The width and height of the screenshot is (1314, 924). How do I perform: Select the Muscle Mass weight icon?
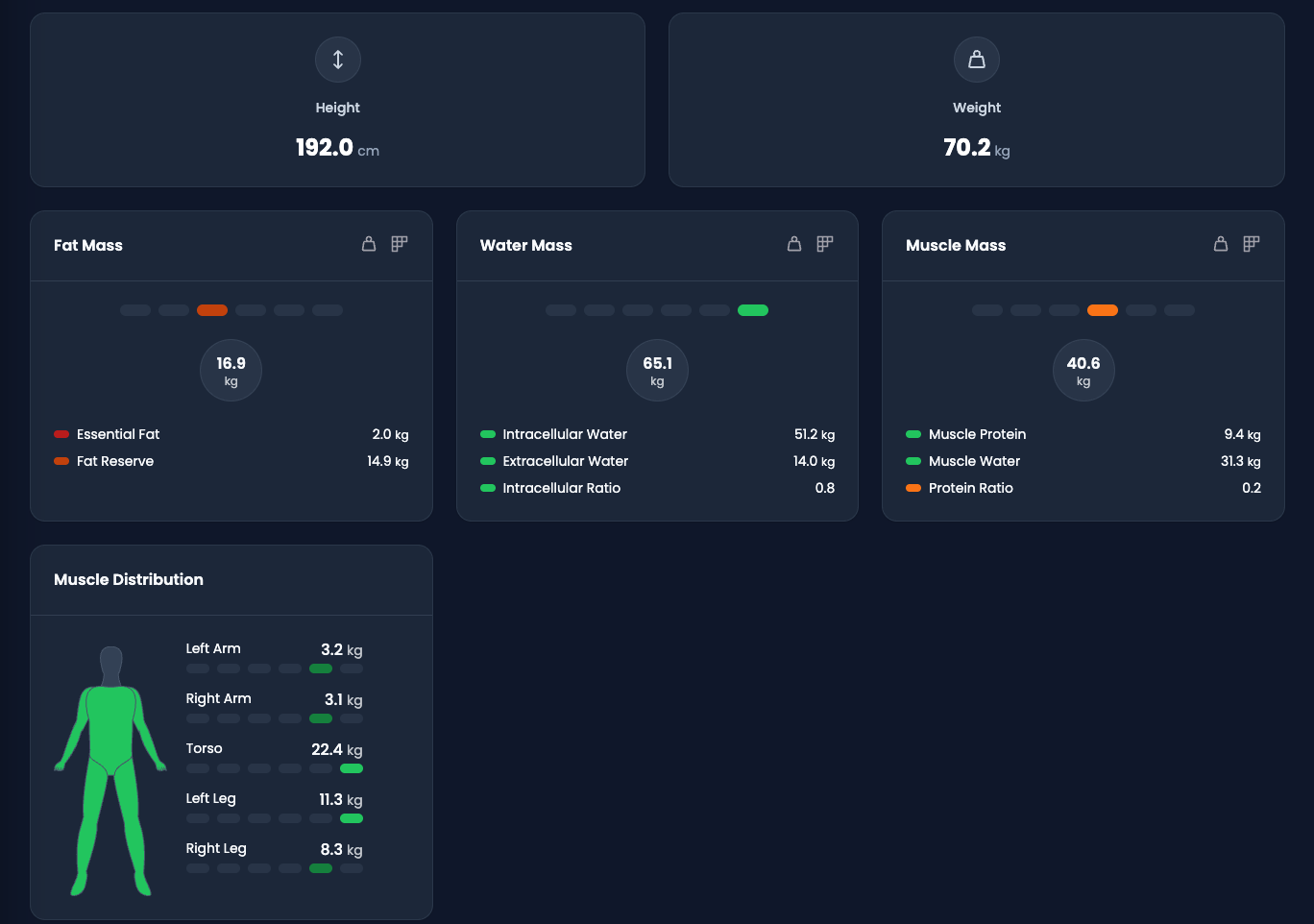pos(1221,244)
